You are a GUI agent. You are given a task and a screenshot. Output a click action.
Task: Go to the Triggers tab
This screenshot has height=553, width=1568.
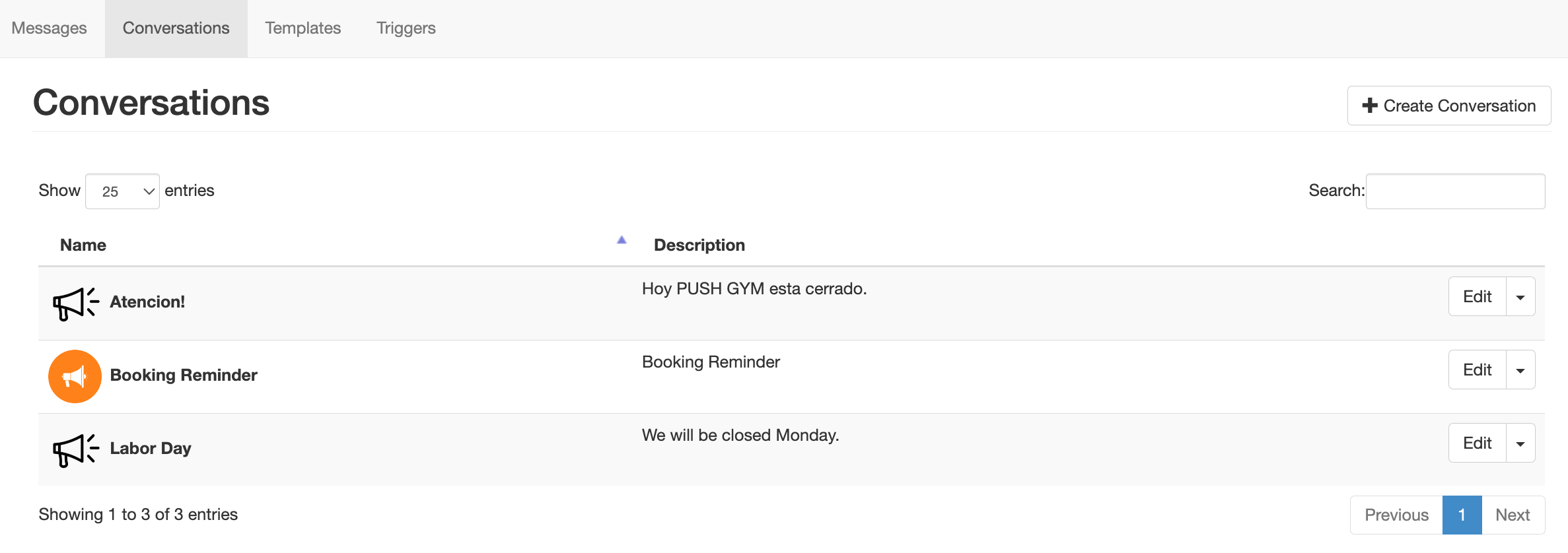406,28
